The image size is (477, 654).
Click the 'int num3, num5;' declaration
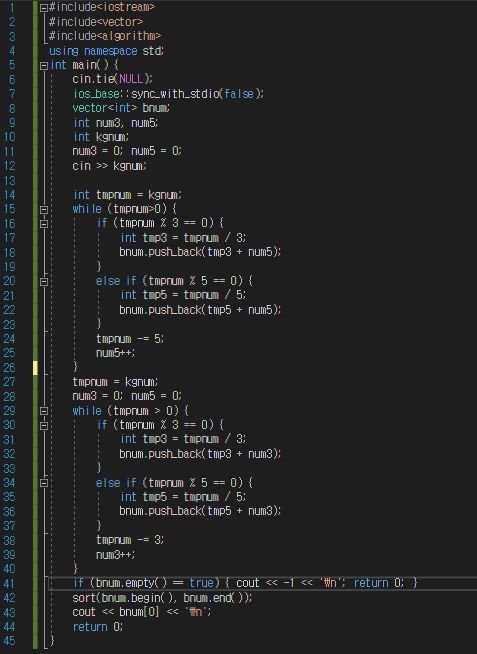[115, 123]
